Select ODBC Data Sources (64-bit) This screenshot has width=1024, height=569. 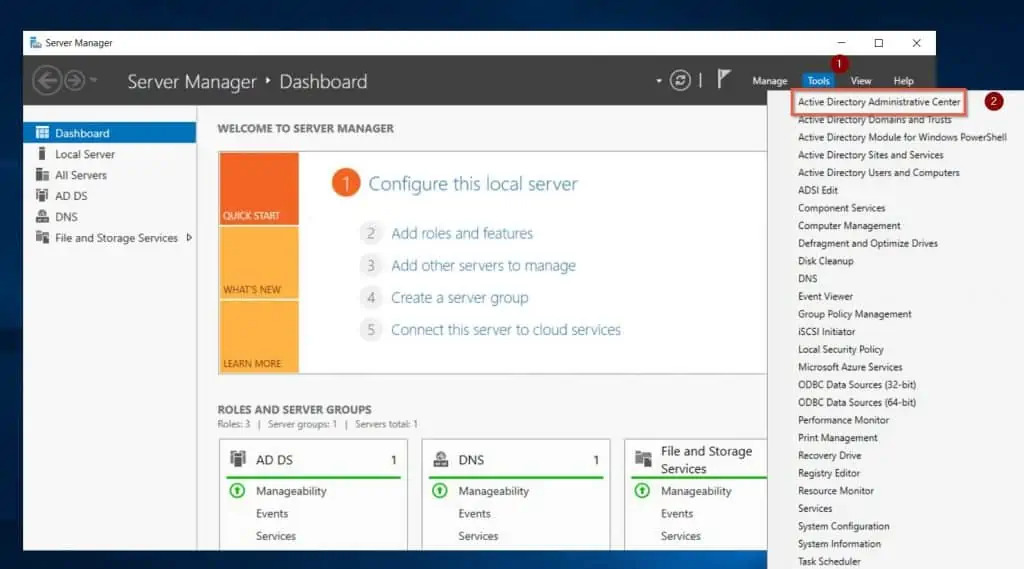(x=857, y=402)
